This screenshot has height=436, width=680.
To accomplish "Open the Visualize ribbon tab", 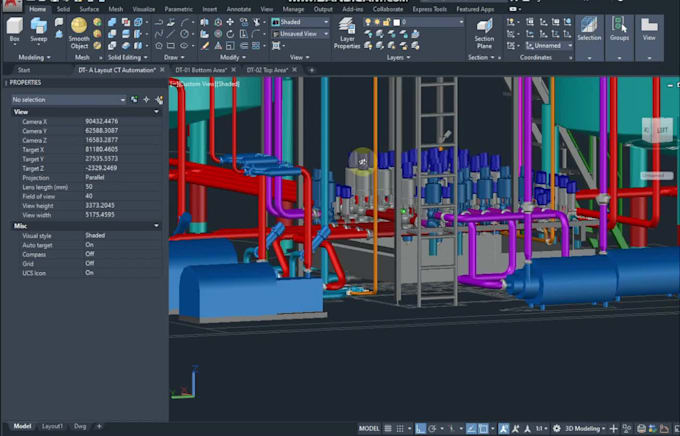I will pyautogui.click(x=144, y=8).
